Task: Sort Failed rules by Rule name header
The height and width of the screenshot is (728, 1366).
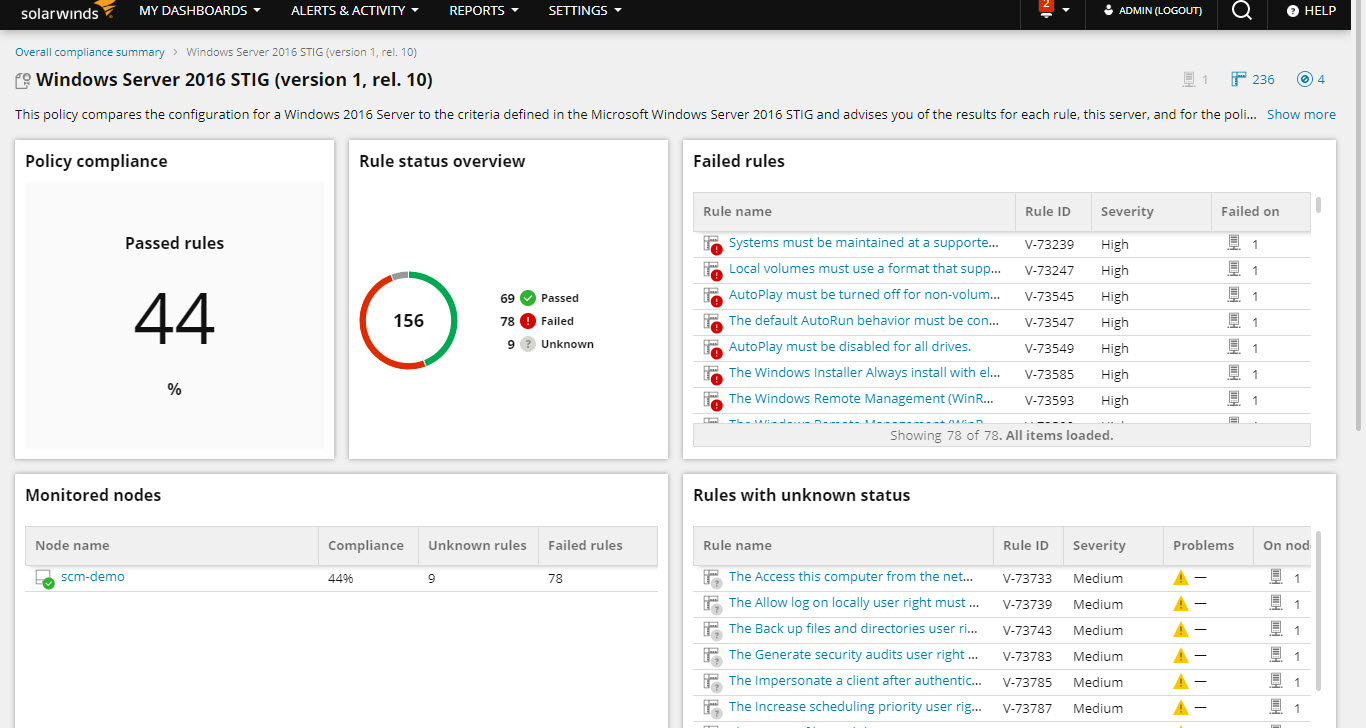Action: 854,212
